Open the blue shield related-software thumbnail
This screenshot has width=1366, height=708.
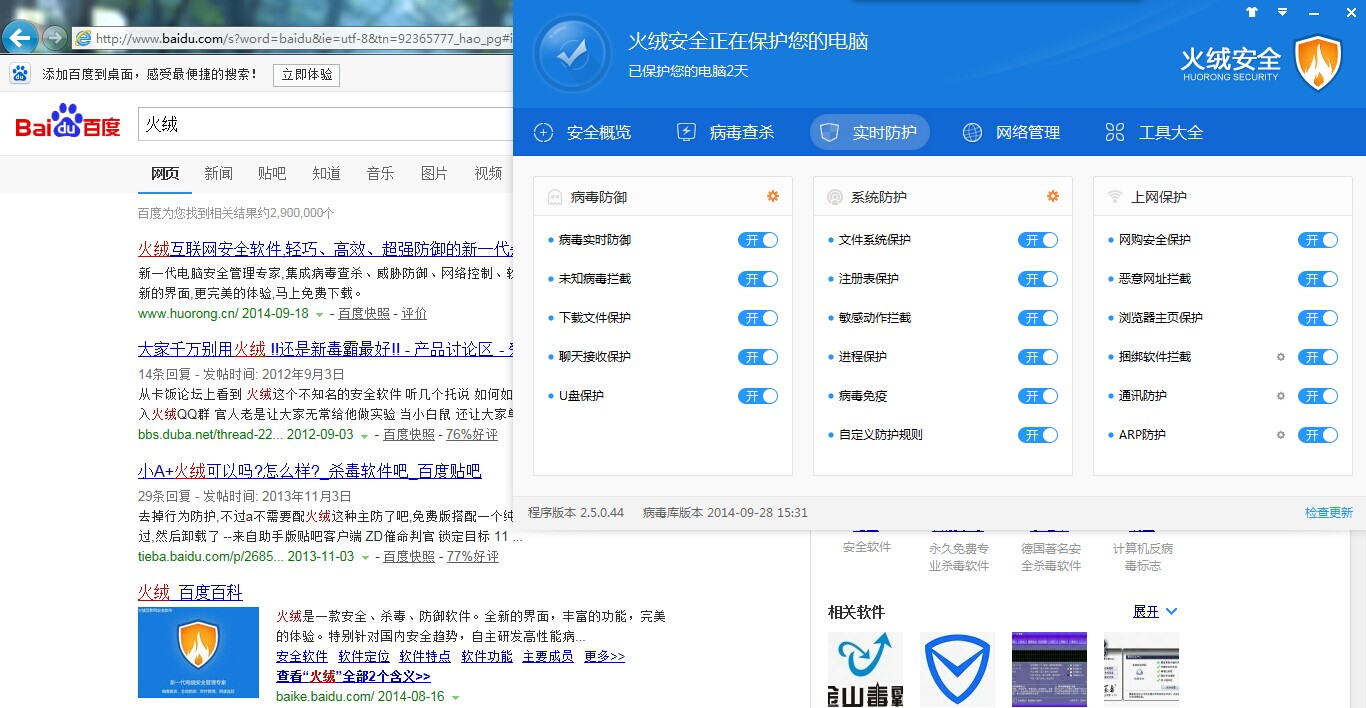click(957, 669)
